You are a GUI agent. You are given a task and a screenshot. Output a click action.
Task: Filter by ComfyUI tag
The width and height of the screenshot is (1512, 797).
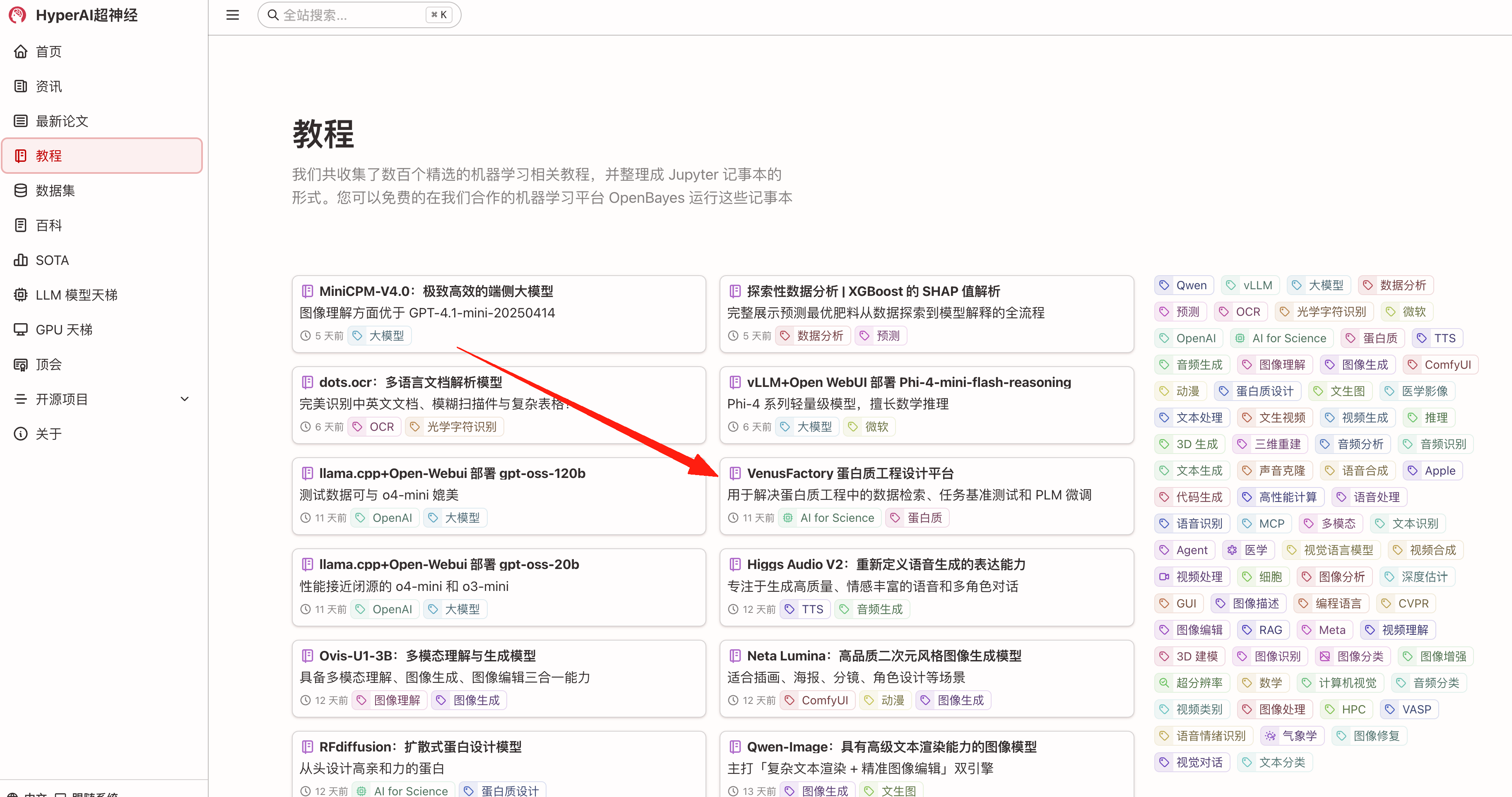click(1440, 365)
